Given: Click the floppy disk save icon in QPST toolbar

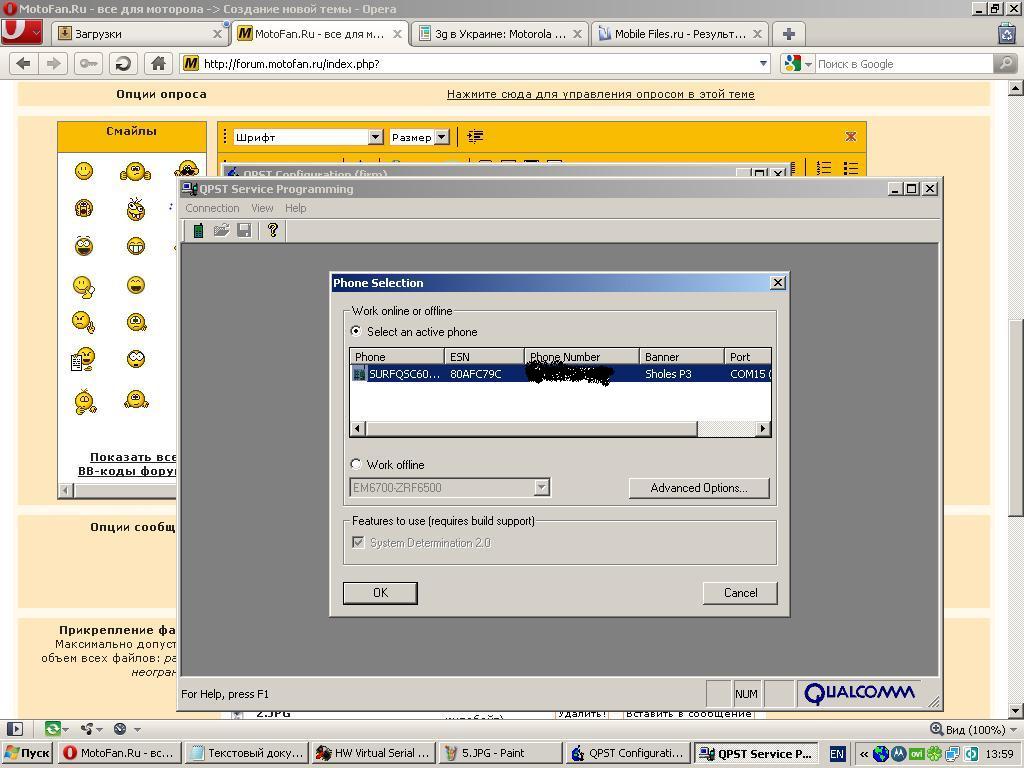Looking at the screenshot, I should [244, 230].
